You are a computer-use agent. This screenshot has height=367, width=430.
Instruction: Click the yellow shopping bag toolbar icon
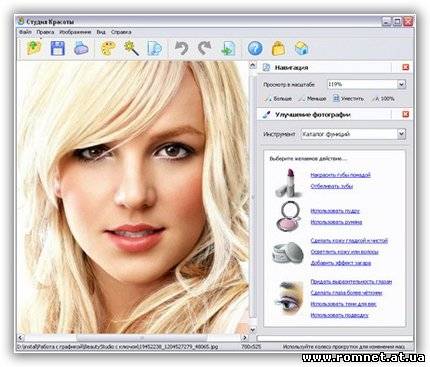click(278, 48)
